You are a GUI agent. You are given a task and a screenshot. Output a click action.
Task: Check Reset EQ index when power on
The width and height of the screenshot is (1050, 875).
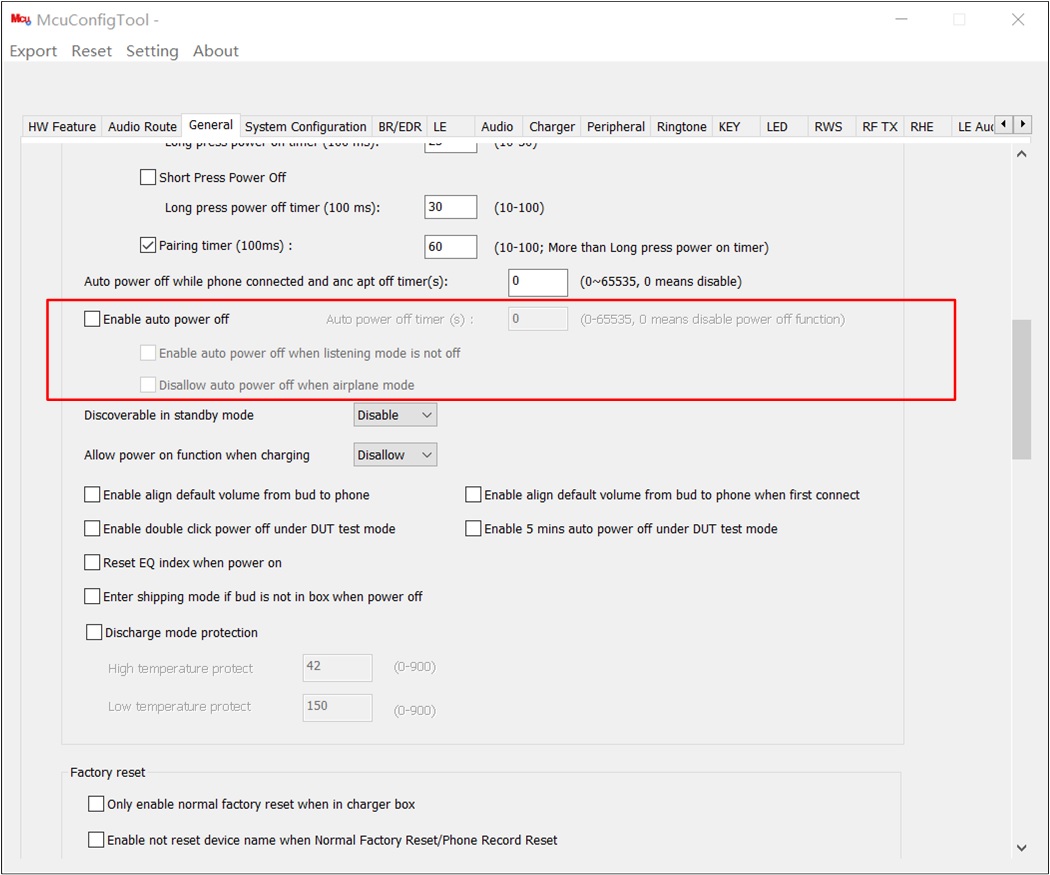pyautogui.click(x=93, y=563)
